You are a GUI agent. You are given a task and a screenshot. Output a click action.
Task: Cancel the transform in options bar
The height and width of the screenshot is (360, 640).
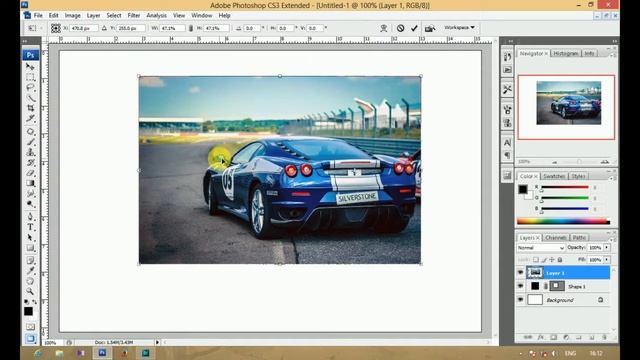pyautogui.click(x=400, y=28)
